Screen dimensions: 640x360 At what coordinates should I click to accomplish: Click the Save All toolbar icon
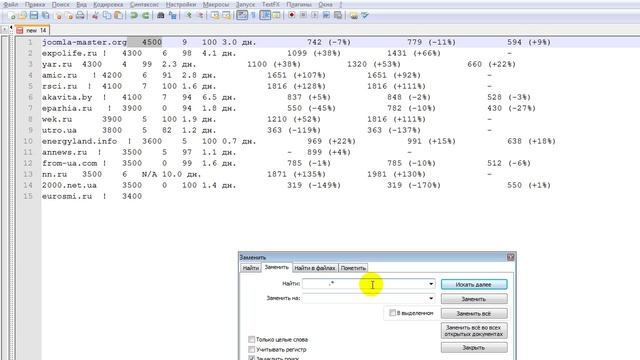[45, 16]
